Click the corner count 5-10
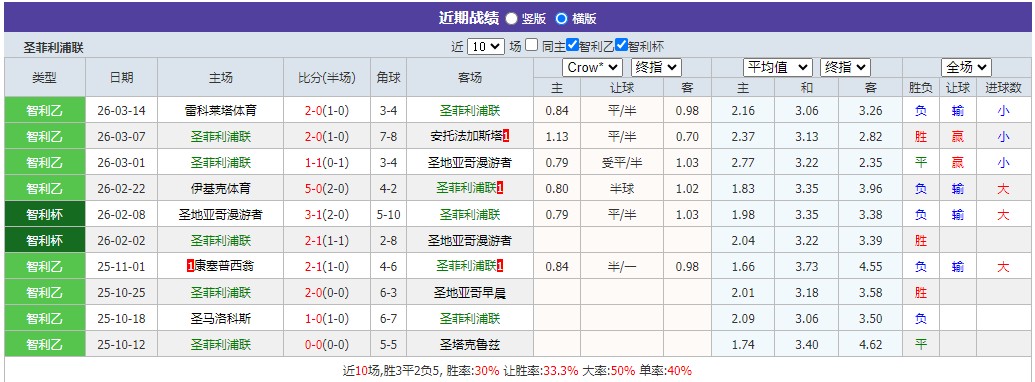Screen dimensions: 1035x382 coord(388,214)
